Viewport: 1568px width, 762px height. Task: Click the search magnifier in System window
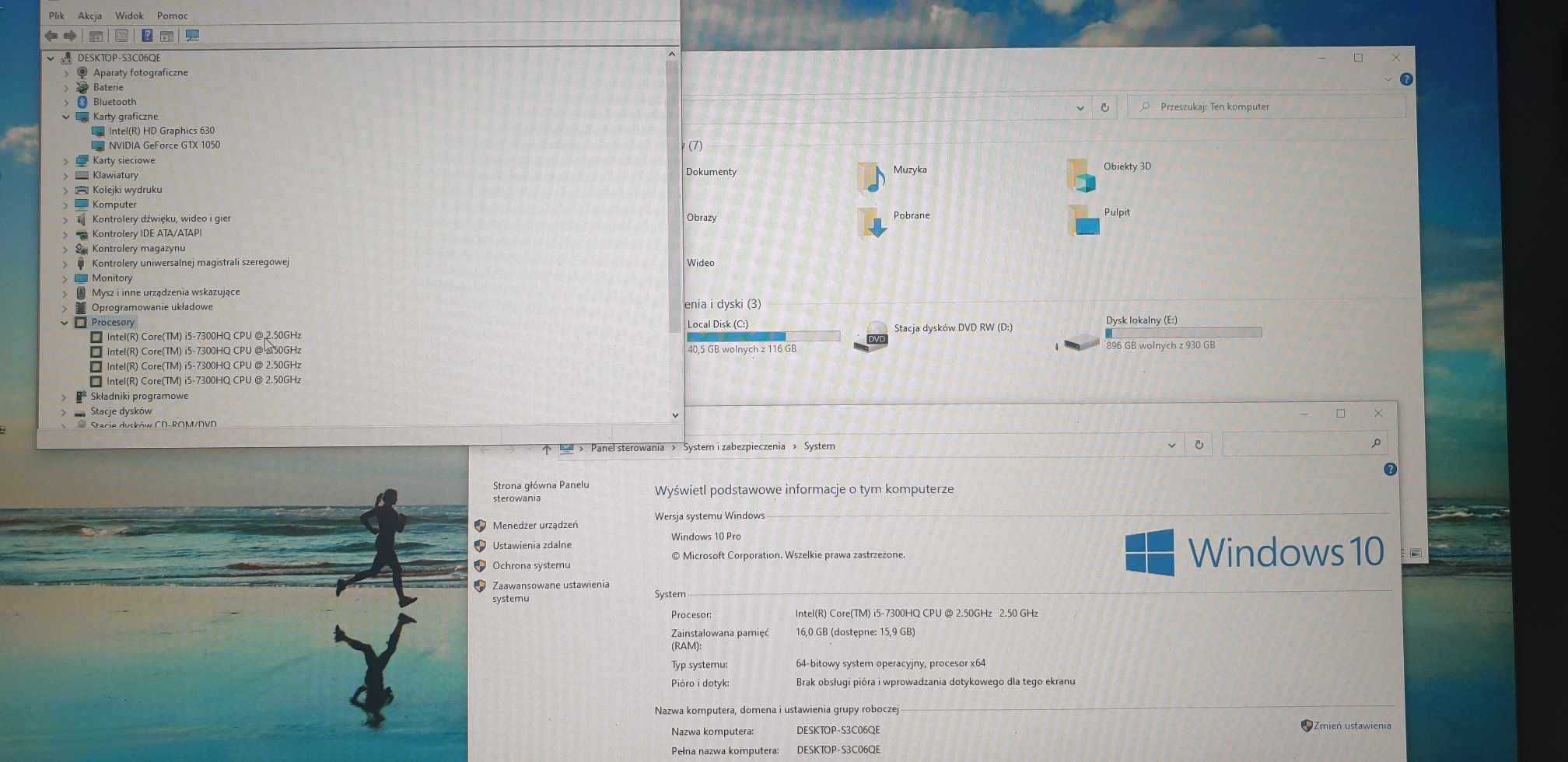[1376, 443]
